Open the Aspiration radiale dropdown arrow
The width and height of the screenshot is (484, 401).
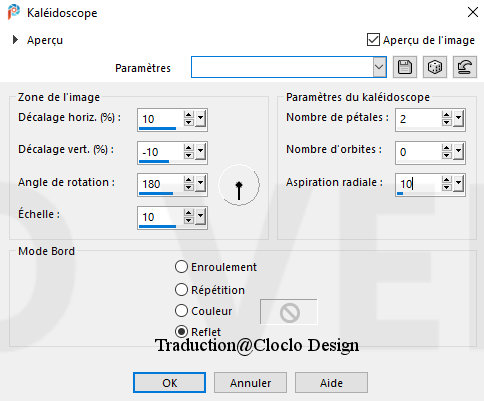[x=459, y=183]
